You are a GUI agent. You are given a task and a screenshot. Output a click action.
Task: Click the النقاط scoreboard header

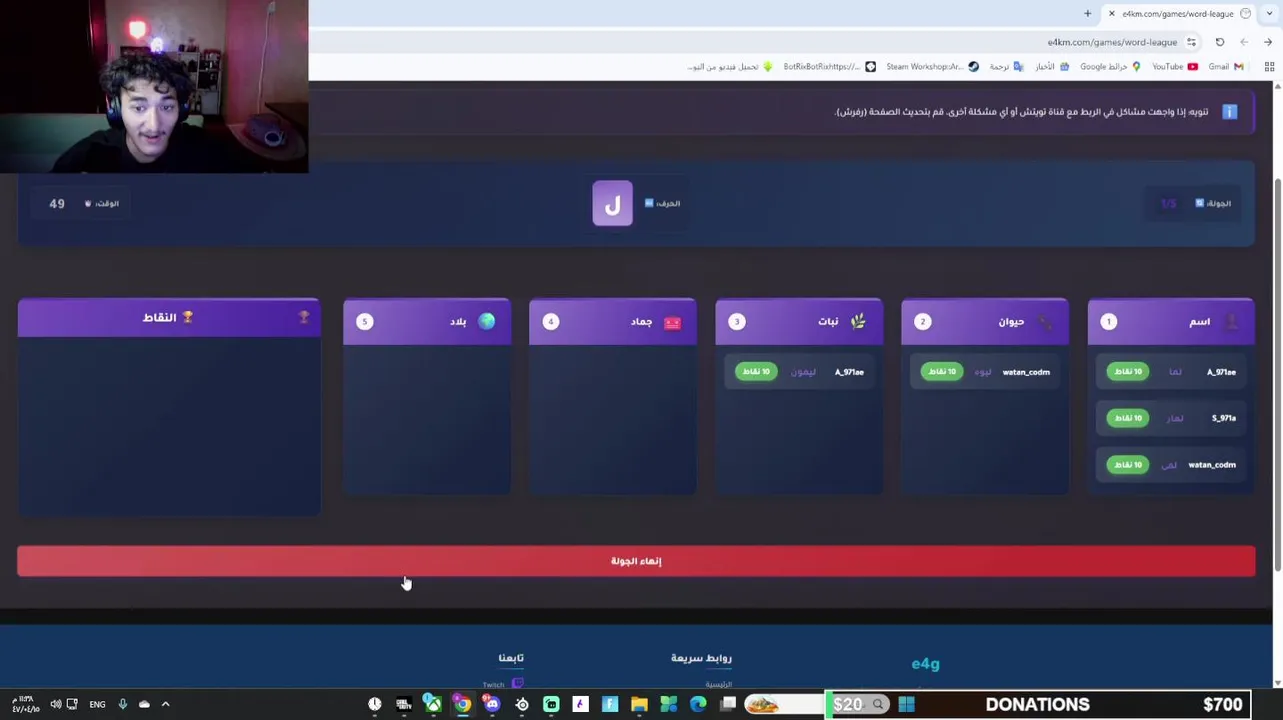coord(169,317)
